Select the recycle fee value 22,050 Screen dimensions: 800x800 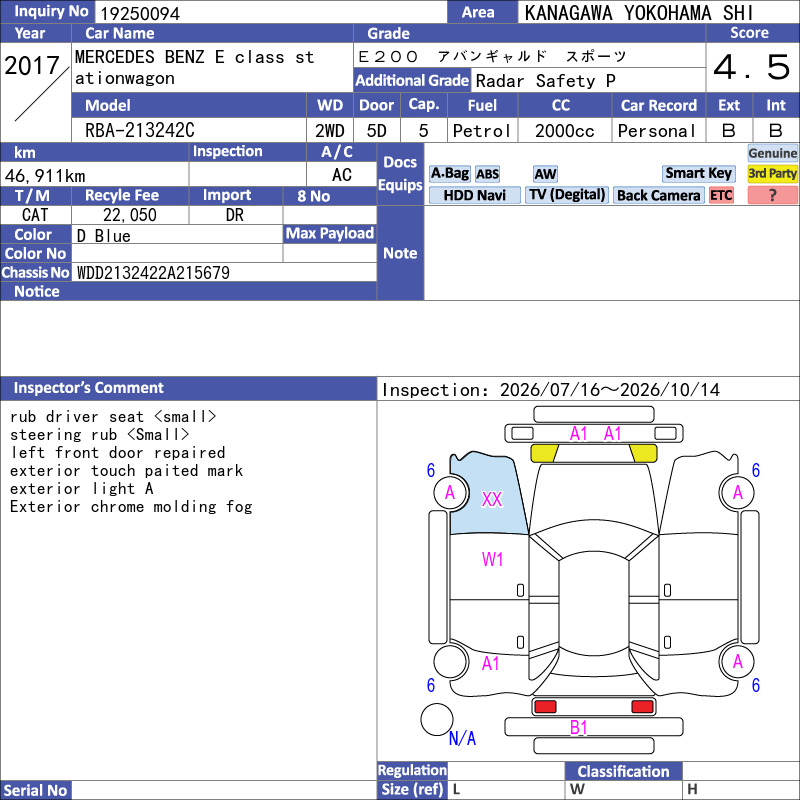point(130,215)
